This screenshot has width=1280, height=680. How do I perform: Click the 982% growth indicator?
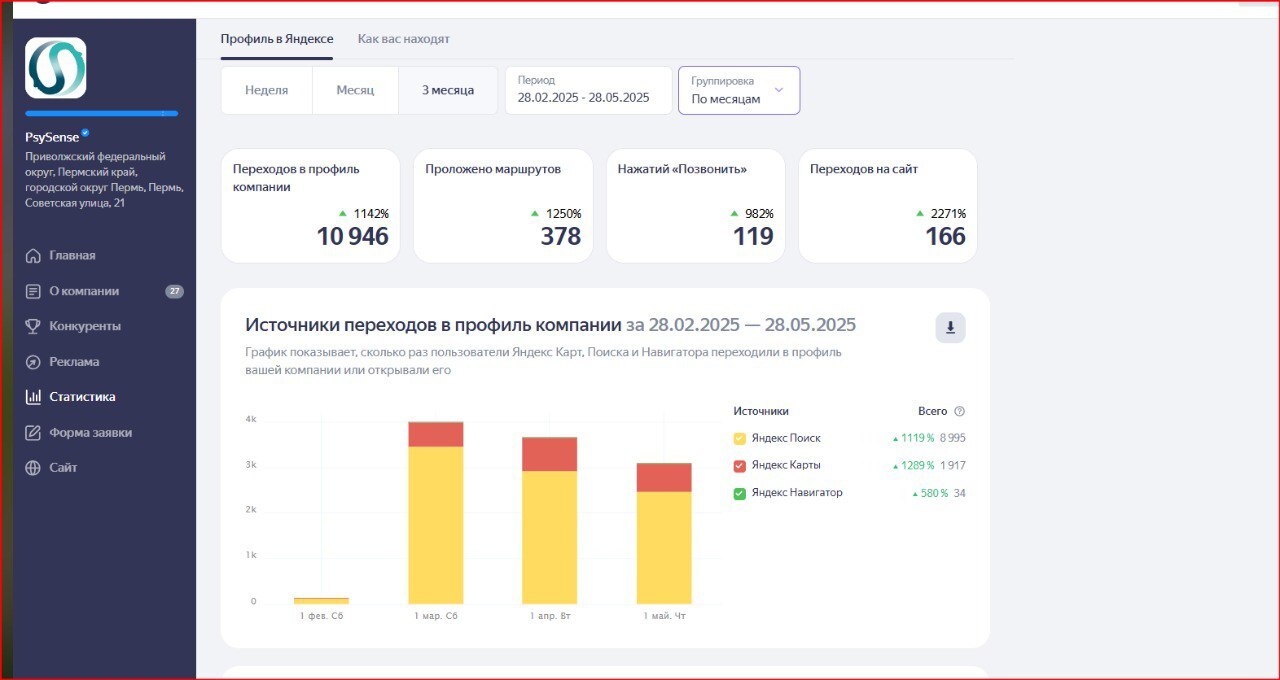pos(752,214)
